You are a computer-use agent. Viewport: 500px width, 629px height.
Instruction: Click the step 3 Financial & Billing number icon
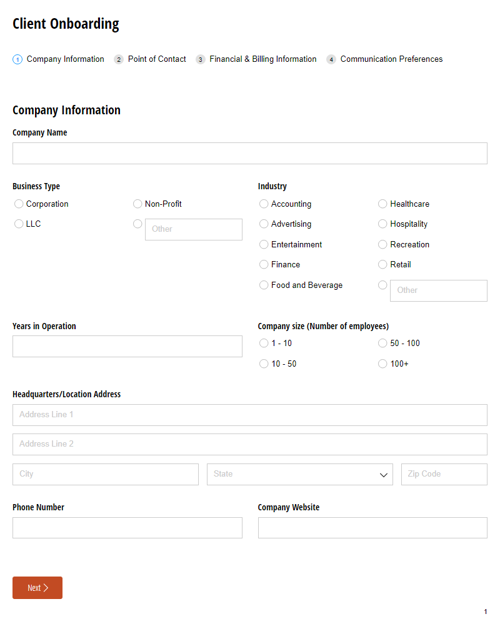click(x=200, y=59)
